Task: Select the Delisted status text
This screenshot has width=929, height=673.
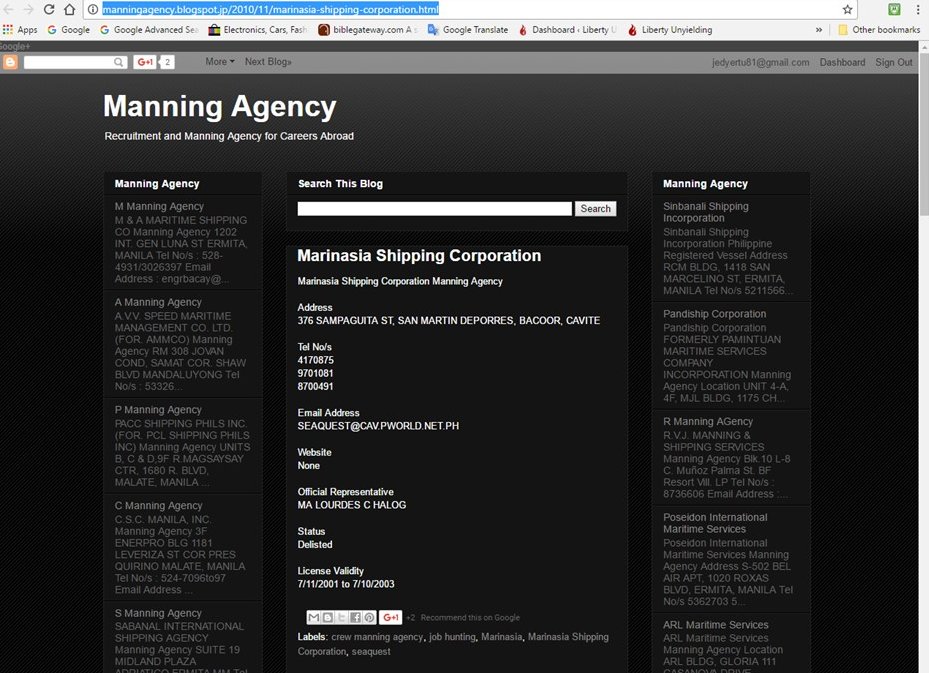Action: pyautogui.click(x=315, y=544)
